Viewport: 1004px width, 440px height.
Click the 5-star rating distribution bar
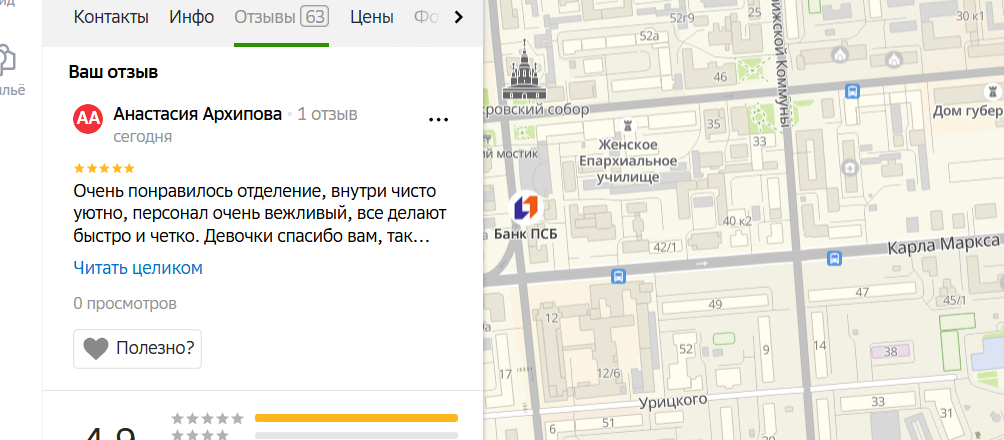coord(357,418)
